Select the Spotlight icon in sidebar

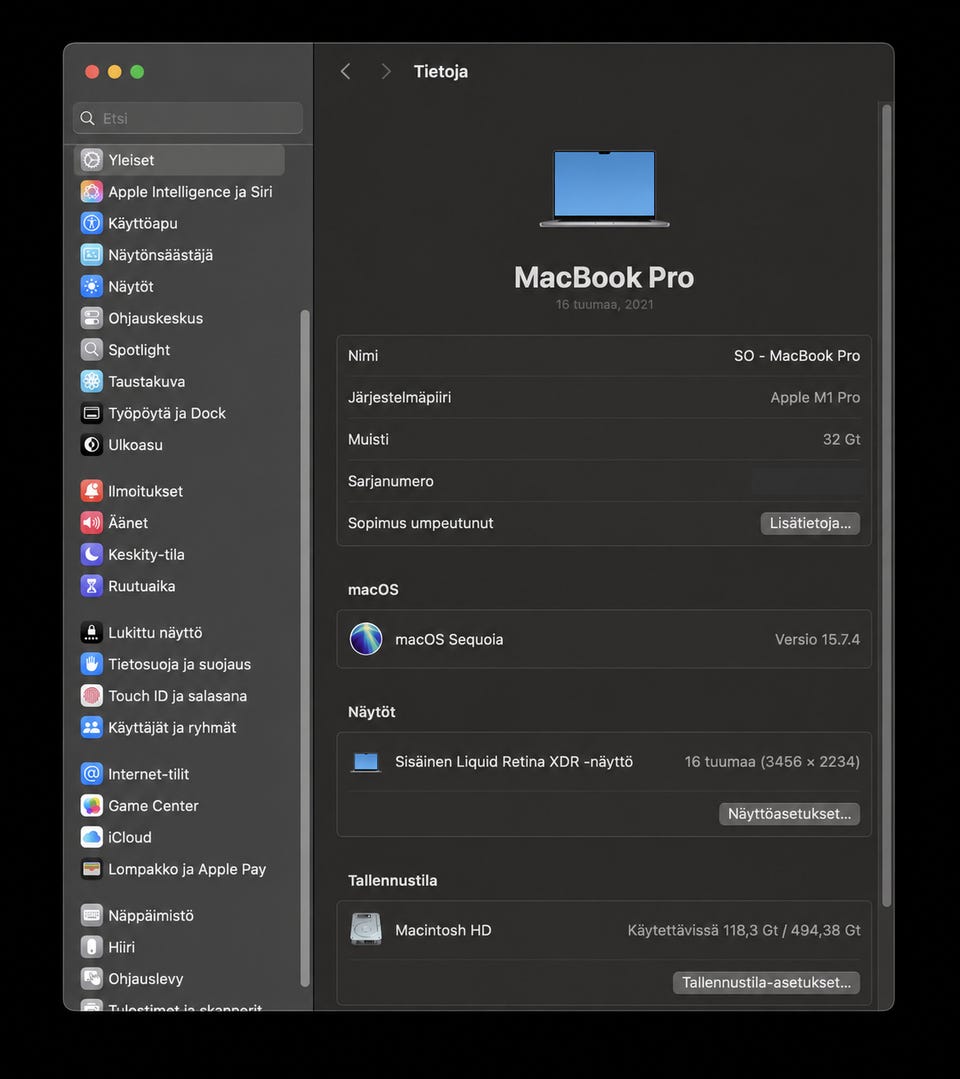pyautogui.click(x=92, y=350)
